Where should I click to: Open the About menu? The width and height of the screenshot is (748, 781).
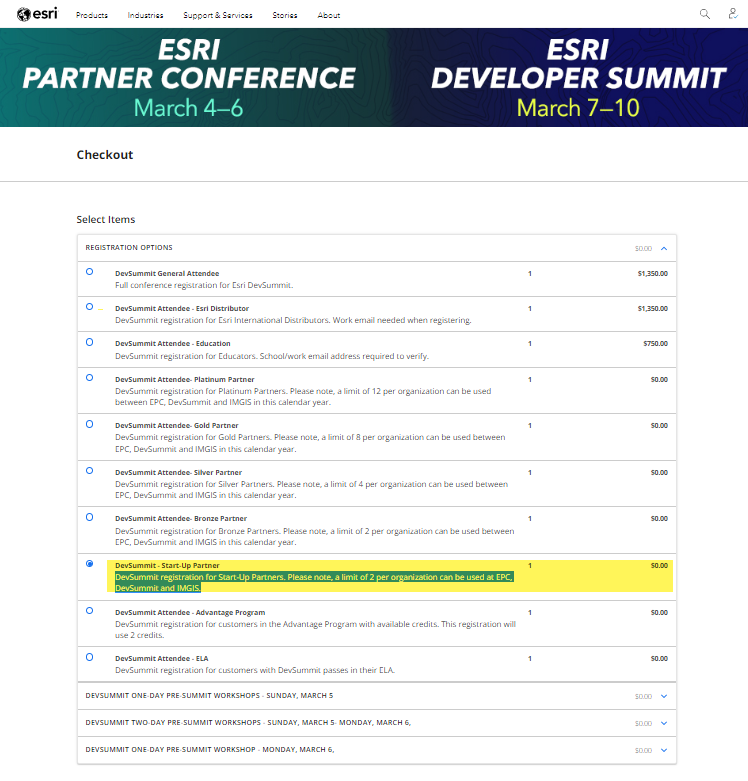tap(329, 15)
